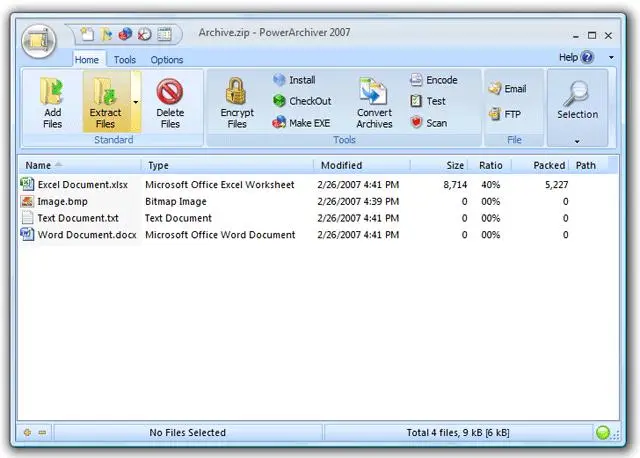This screenshot has width=640, height=458.
Task: Click the plus icon in status bar
Action: [x=27, y=432]
